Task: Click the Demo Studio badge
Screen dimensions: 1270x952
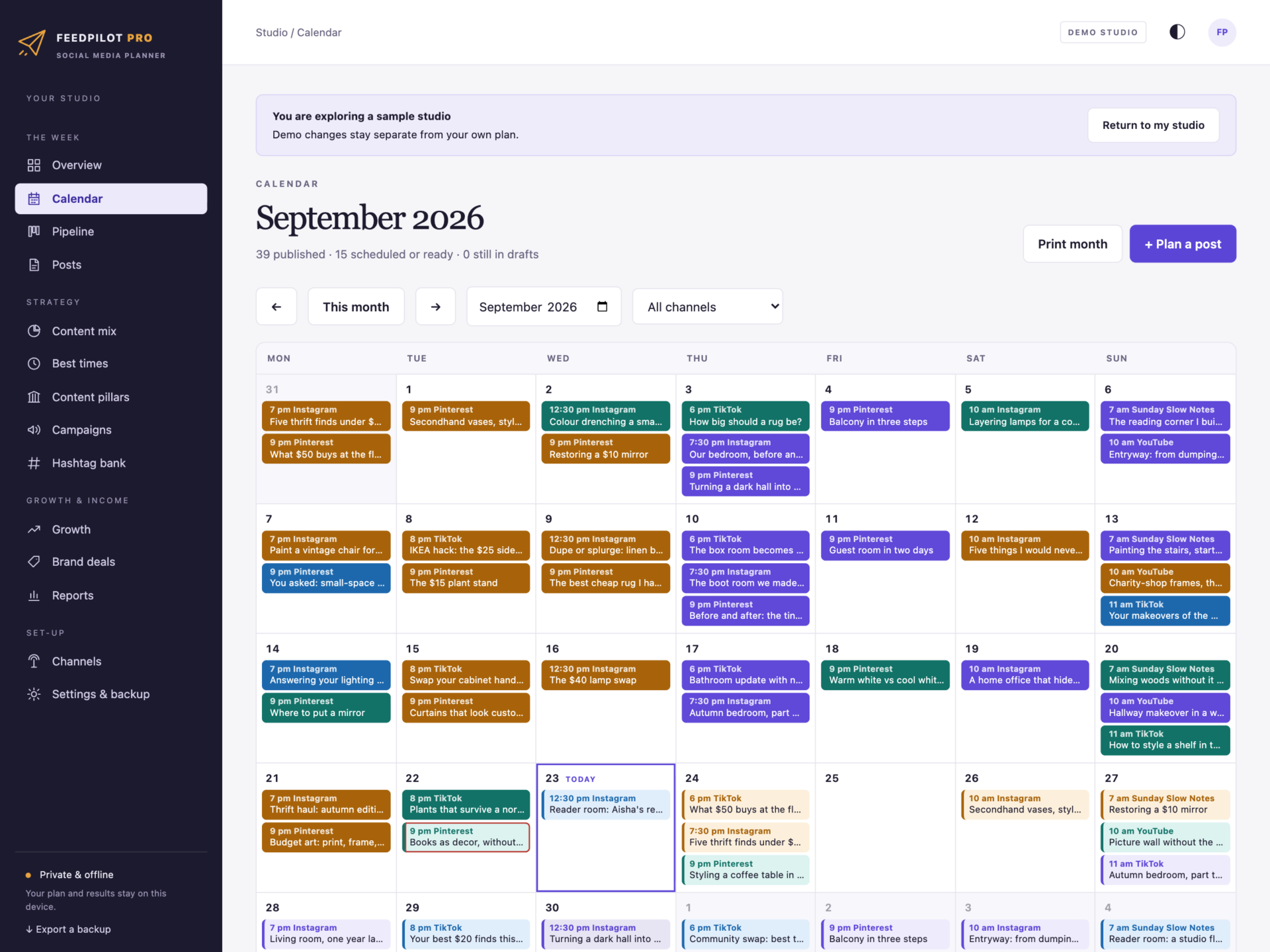Action: (x=1103, y=32)
